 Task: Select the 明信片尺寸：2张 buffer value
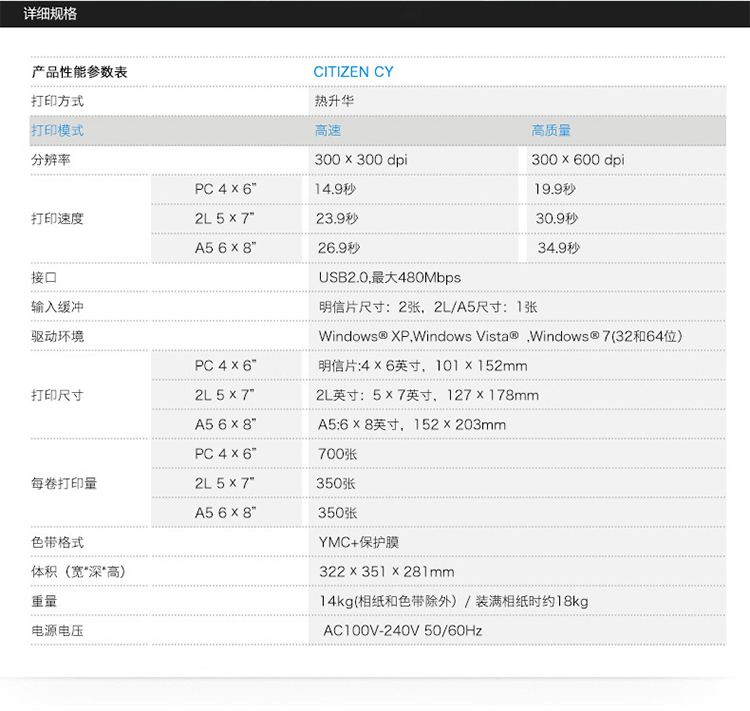coord(428,307)
